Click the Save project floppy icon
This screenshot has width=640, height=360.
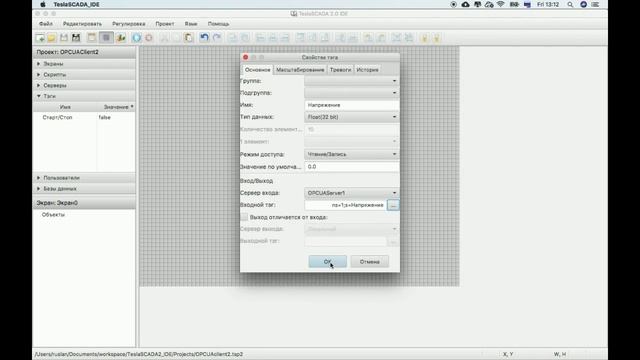64,38
